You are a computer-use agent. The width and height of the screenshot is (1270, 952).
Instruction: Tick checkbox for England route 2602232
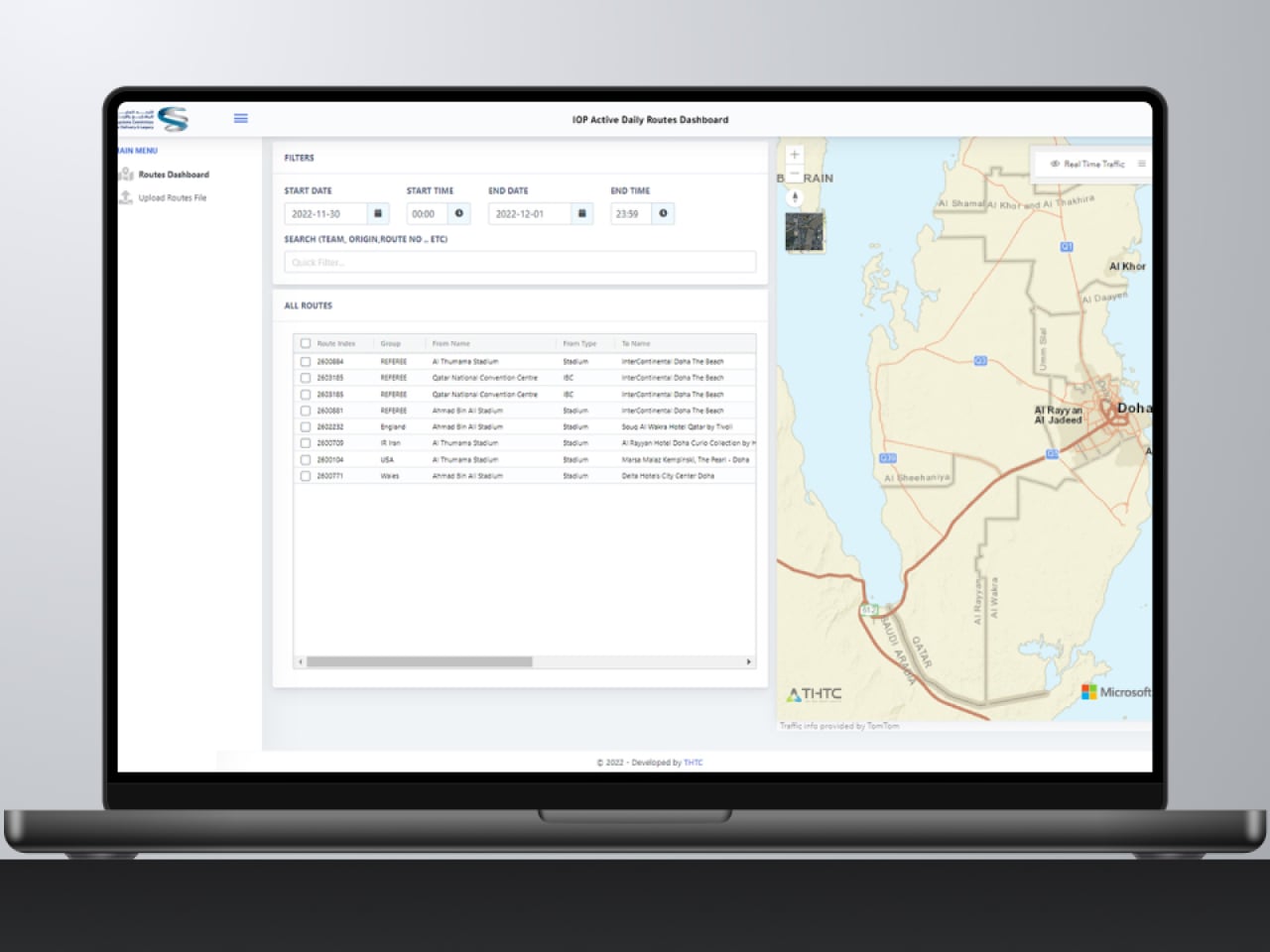pyautogui.click(x=306, y=427)
